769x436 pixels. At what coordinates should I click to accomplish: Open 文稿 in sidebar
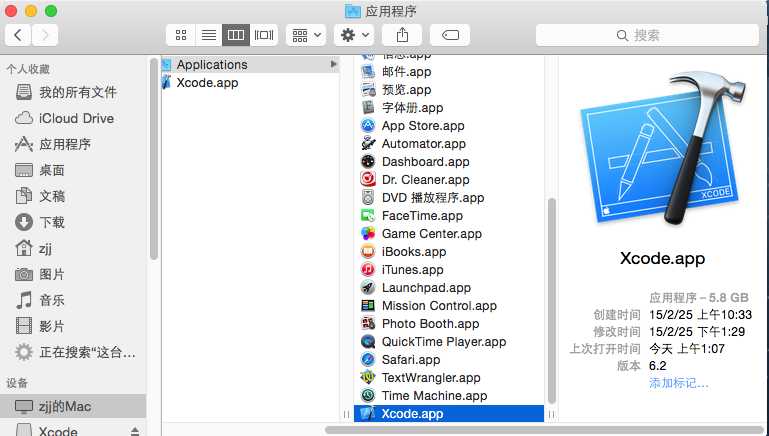pos(74,196)
